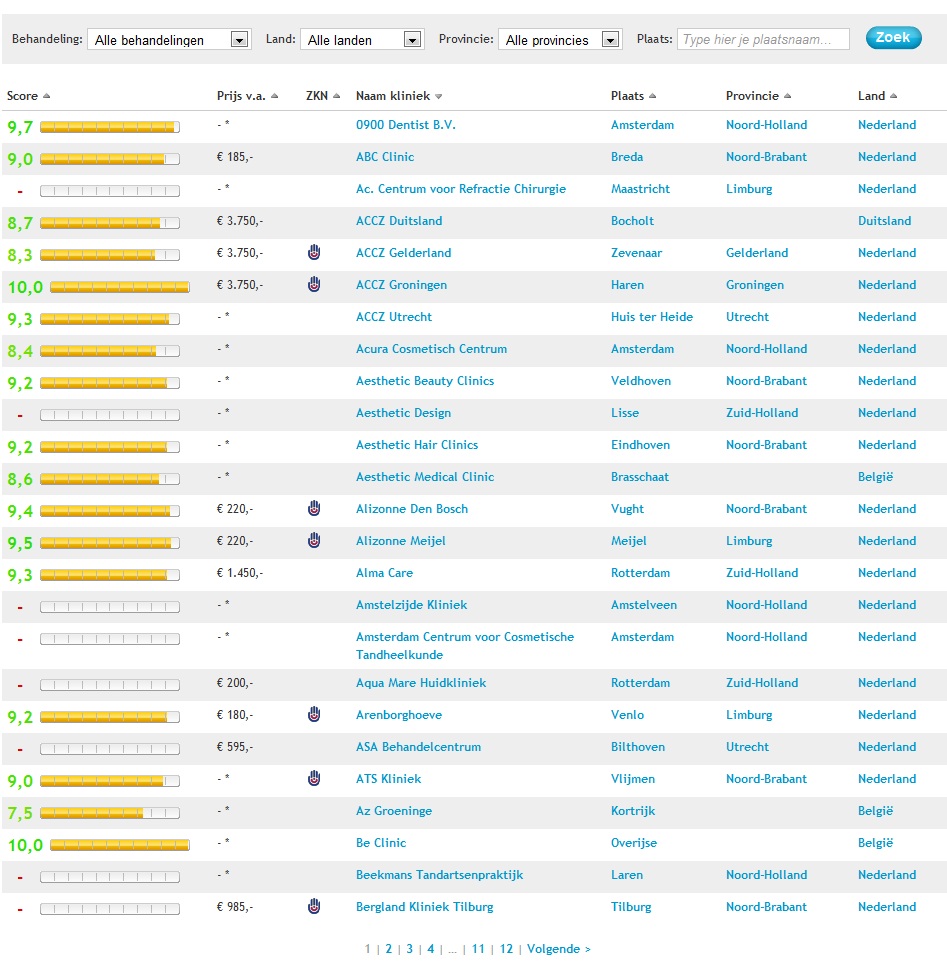Focus the Plaats name input field
947x965 pixels.
[763, 39]
